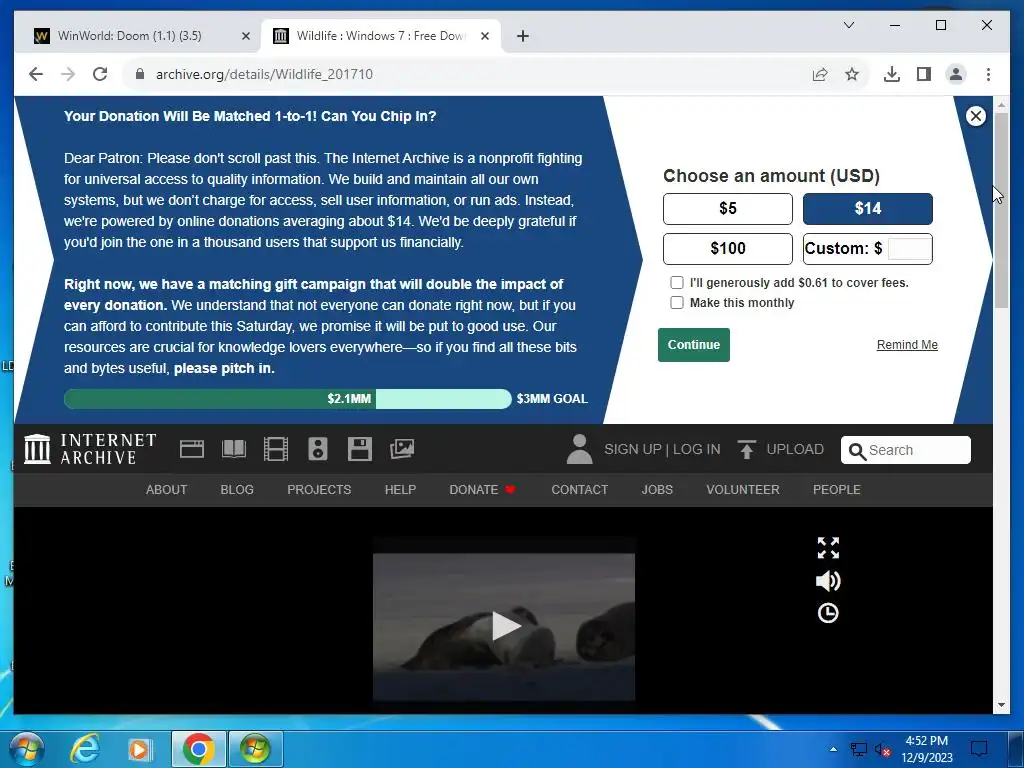Click the UPLOAD link

point(795,449)
